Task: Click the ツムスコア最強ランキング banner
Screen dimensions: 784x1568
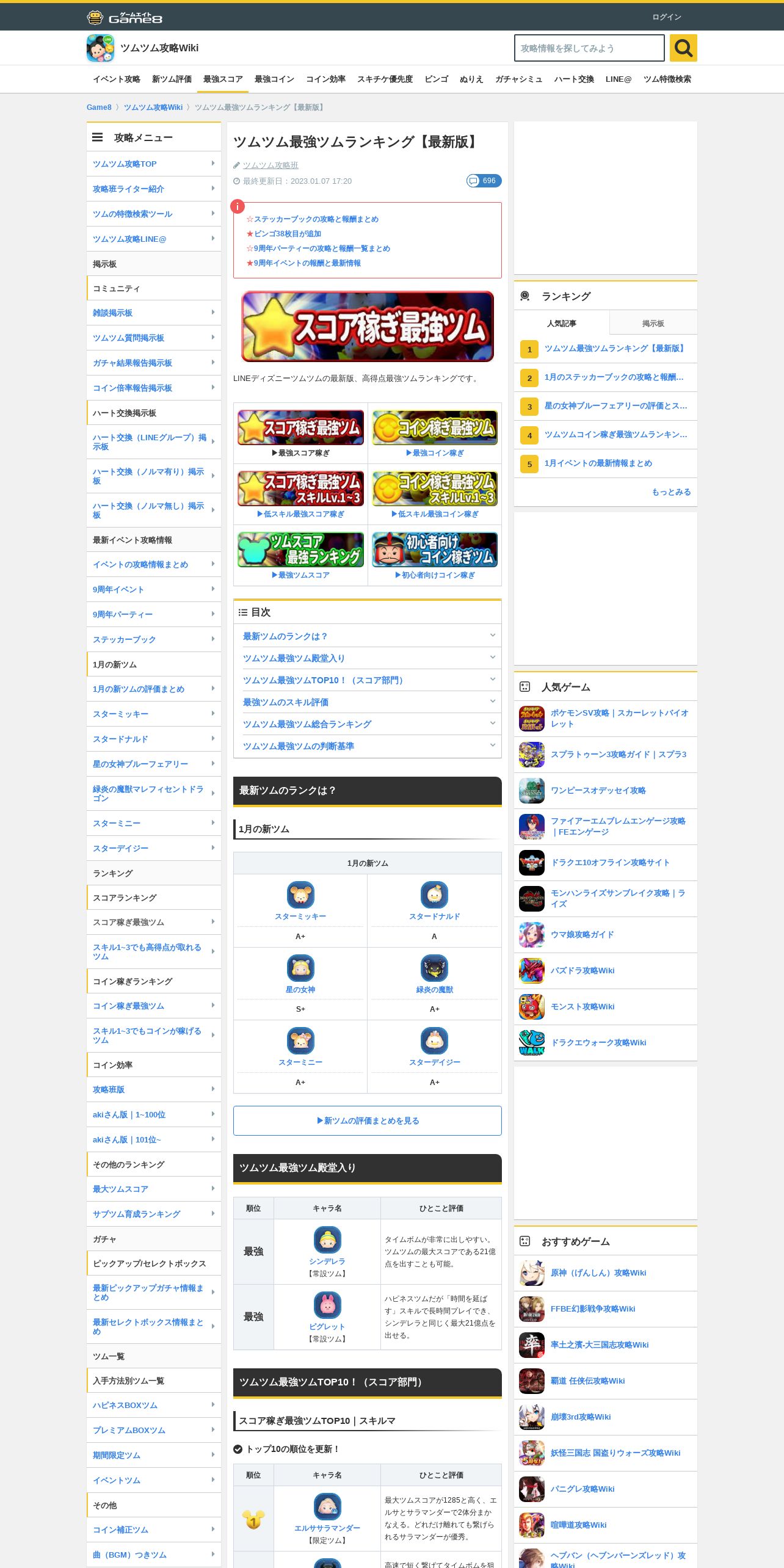Action: click(300, 549)
